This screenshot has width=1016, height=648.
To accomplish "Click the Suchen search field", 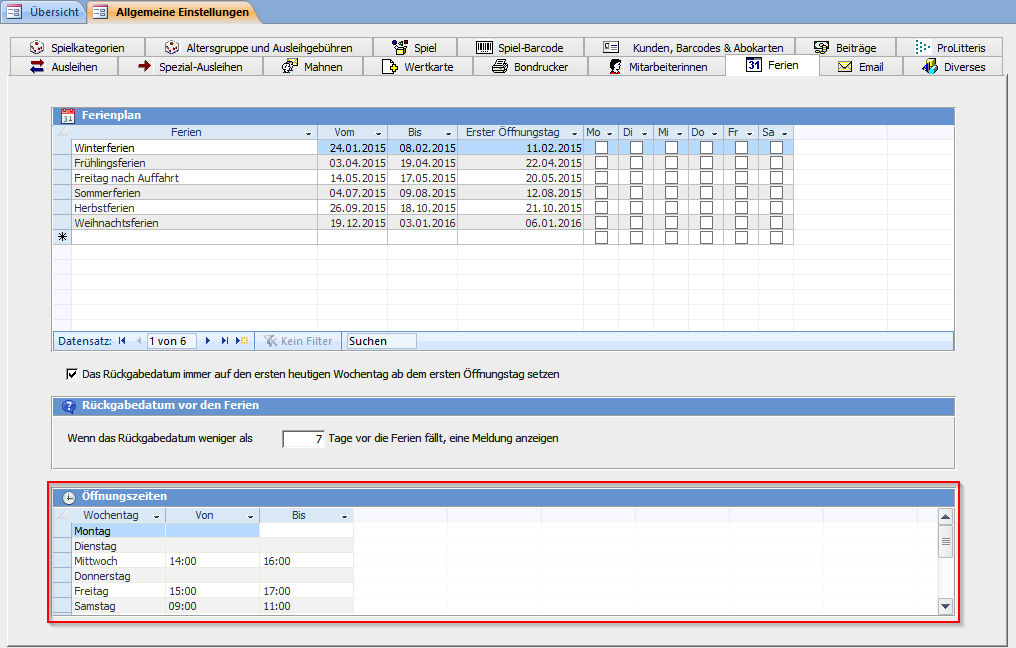I will pyautogui.click(x=381, y=341).
